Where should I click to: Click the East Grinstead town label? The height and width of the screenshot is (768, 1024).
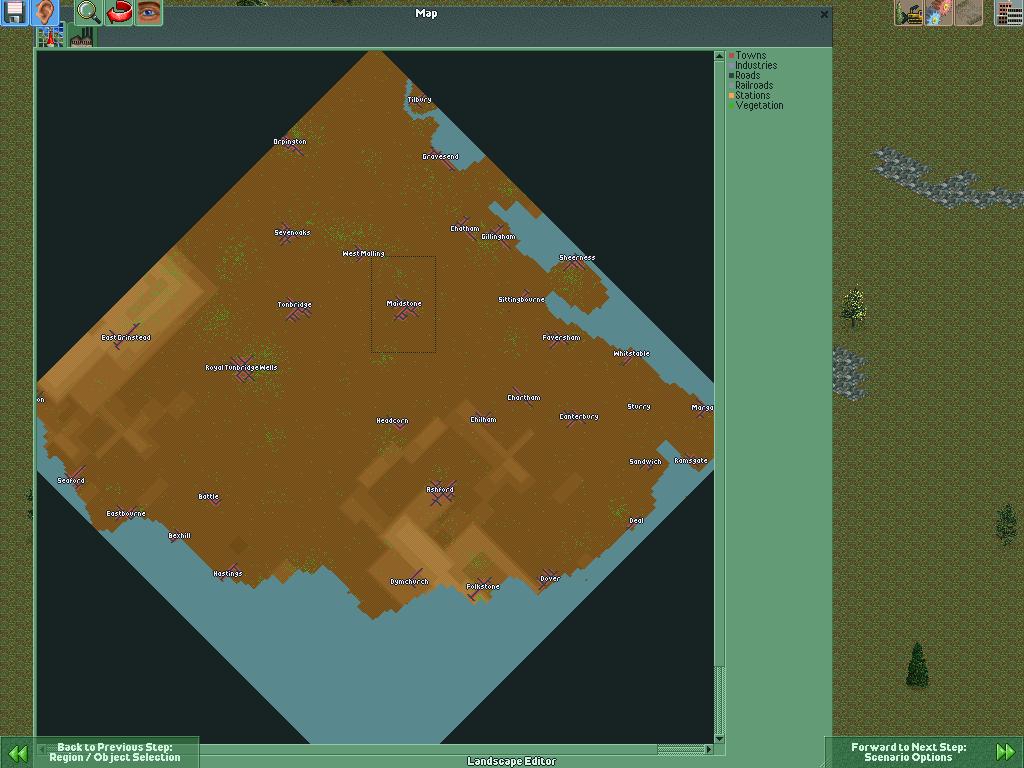[x=126, y=338]
